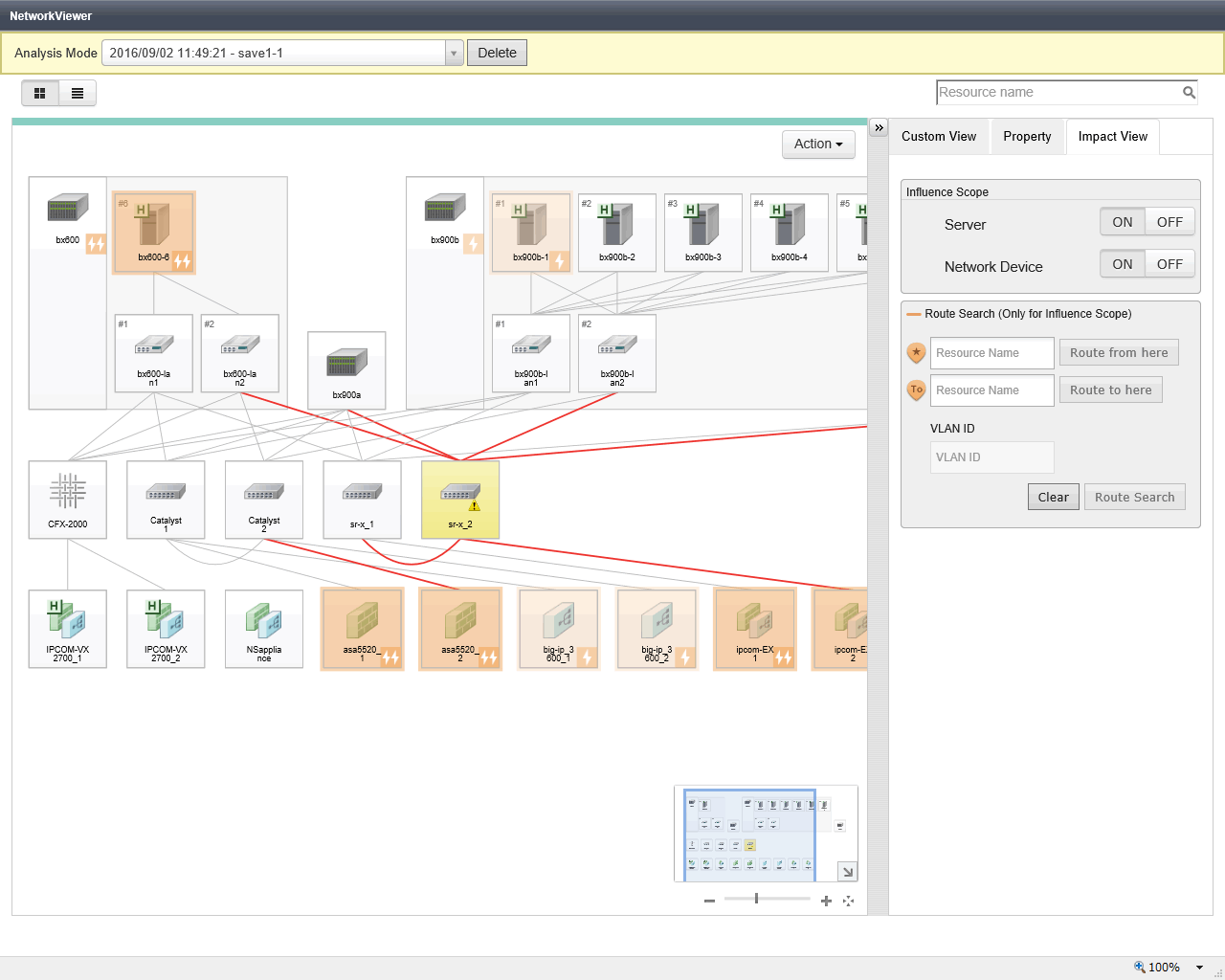
Task: Click the fit-to-screen icon beside zoom
Action: (848, 901)
